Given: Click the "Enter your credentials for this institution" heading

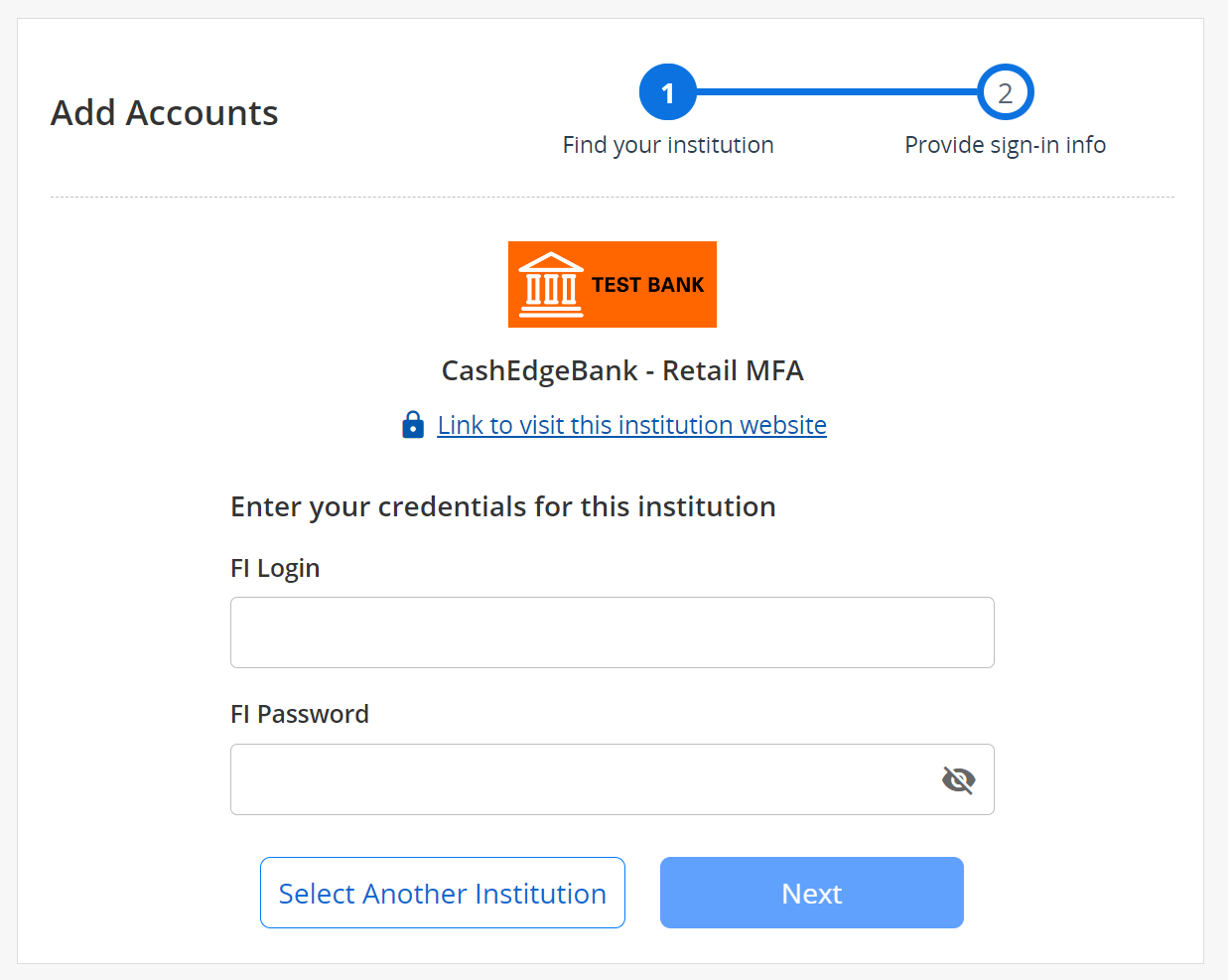Looking at the screenshot, I should click(x=502, y=506).
